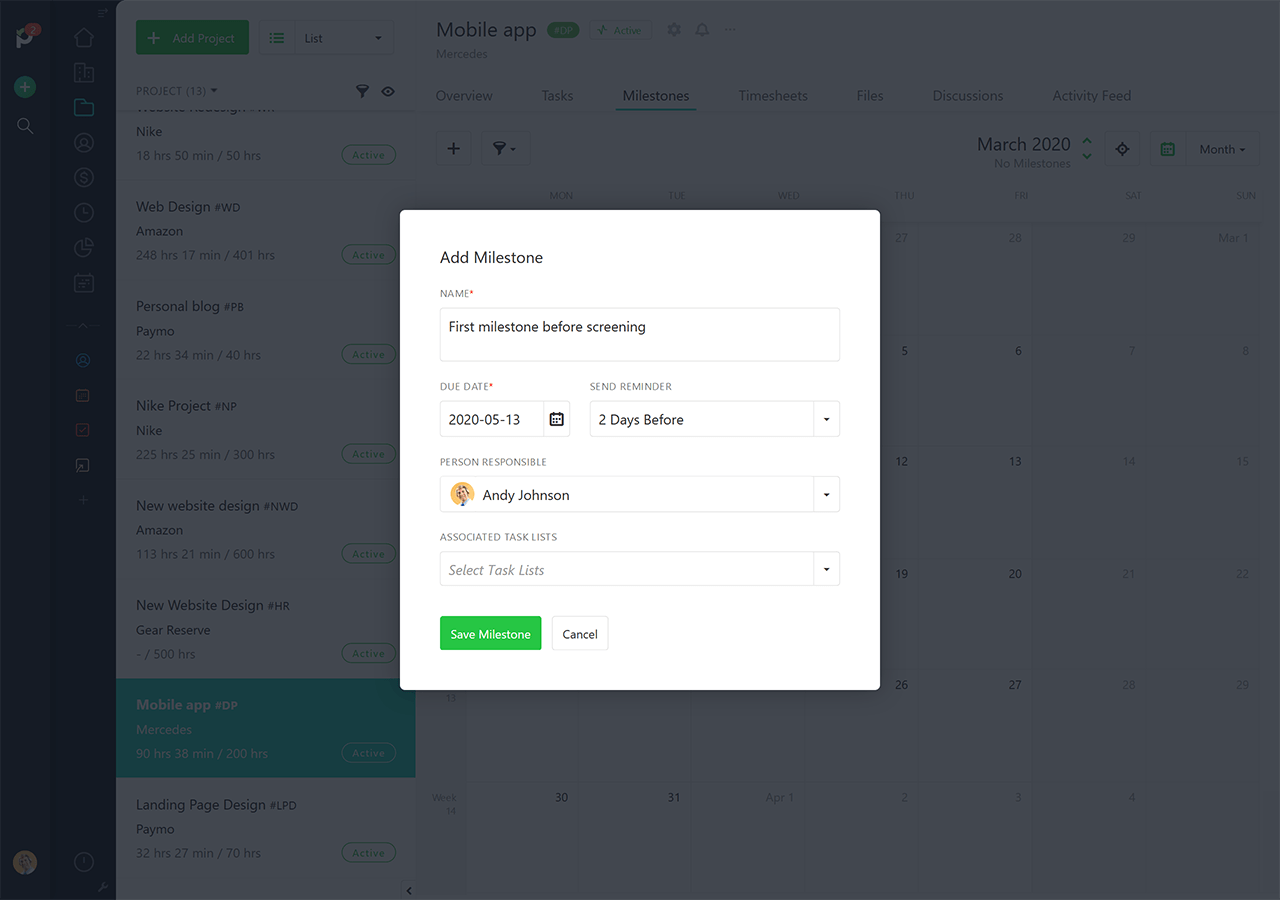Open the Activity Feed tab

(1092, 96)
